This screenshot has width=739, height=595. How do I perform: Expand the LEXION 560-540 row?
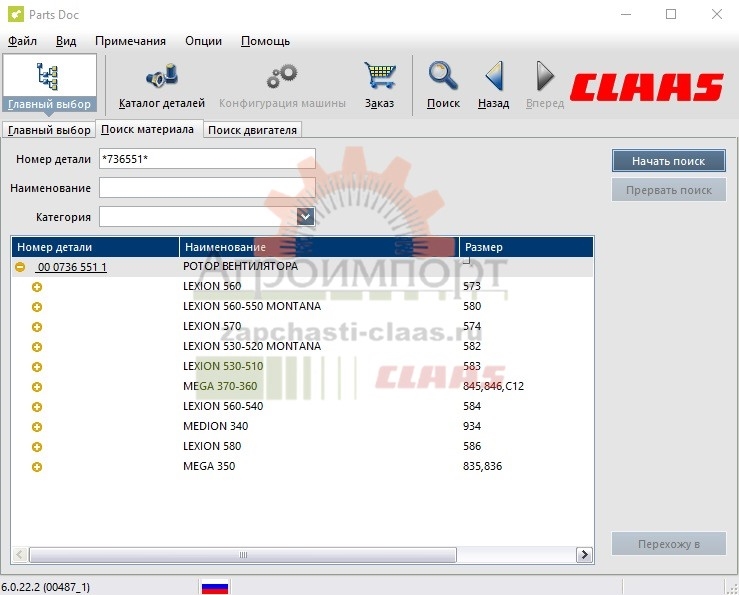tap(37, 407)
